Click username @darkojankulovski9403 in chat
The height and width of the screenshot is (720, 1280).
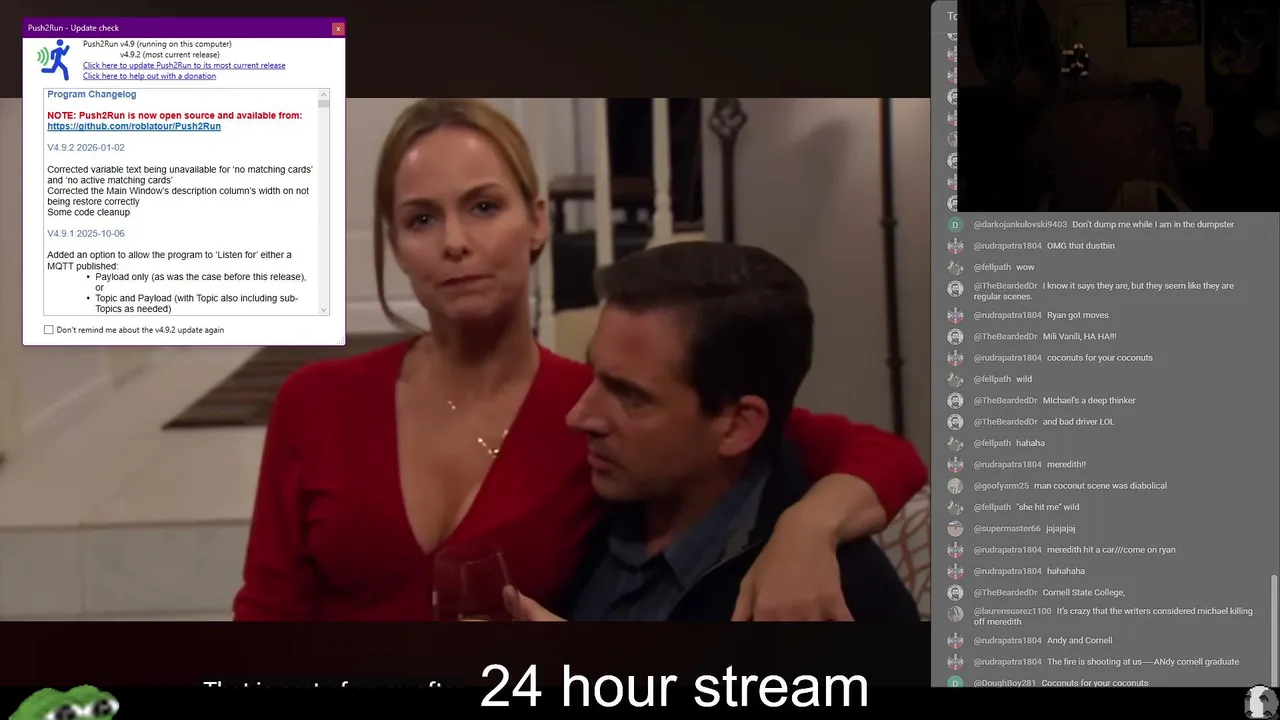pos(1020,225)
